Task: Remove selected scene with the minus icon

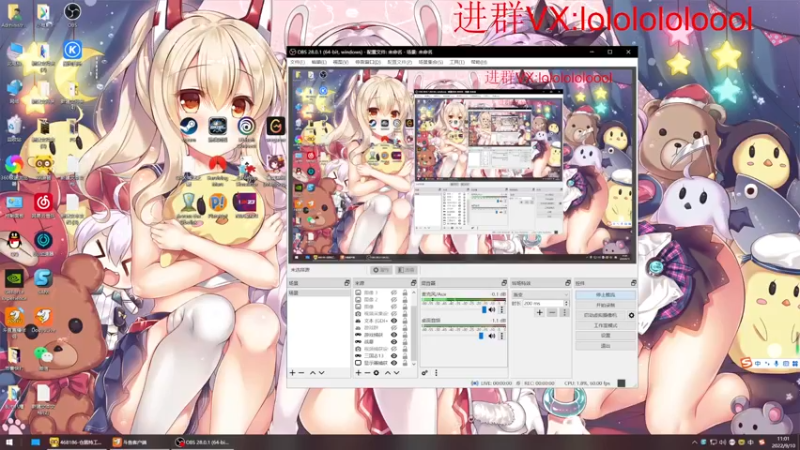Action: (x=301, y=373)
